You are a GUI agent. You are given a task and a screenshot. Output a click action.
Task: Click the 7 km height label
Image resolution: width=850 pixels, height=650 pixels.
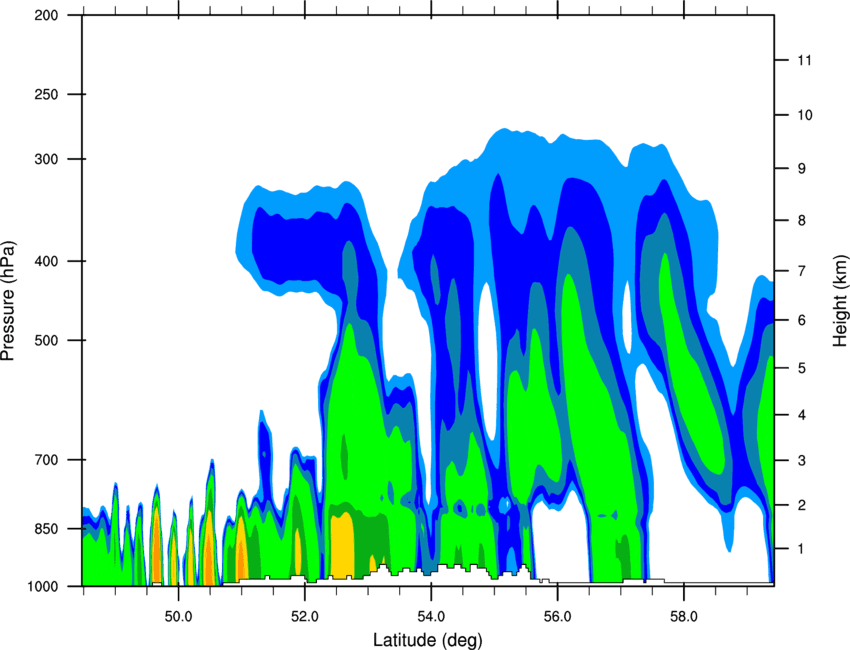pos(802,271)
